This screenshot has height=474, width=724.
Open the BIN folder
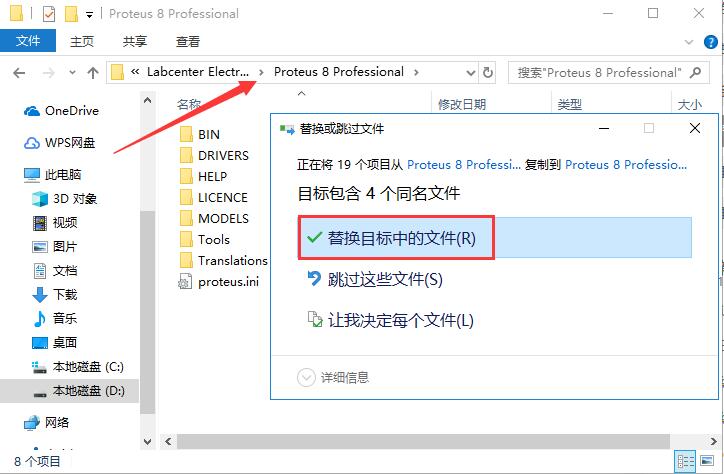point(209,134)
